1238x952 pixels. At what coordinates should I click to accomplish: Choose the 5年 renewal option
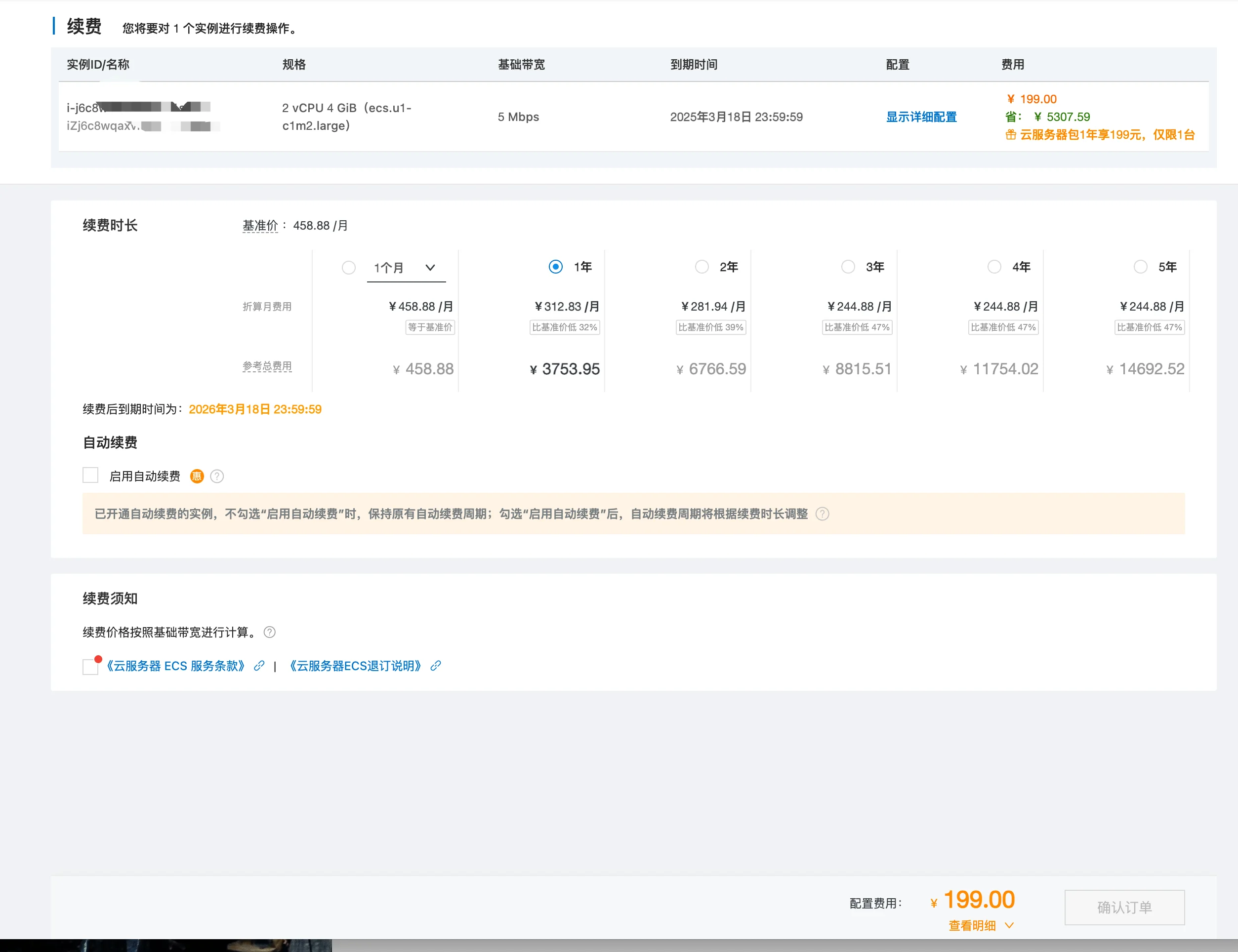pos(1141,267)
